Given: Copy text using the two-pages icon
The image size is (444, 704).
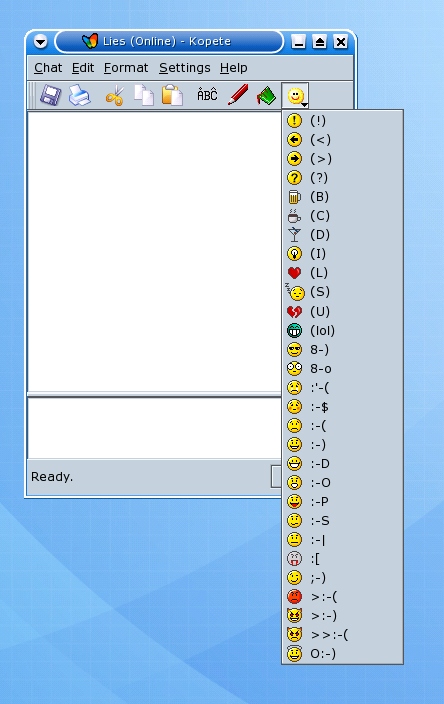Looking at the screenshot, I should tap(144, 96).
